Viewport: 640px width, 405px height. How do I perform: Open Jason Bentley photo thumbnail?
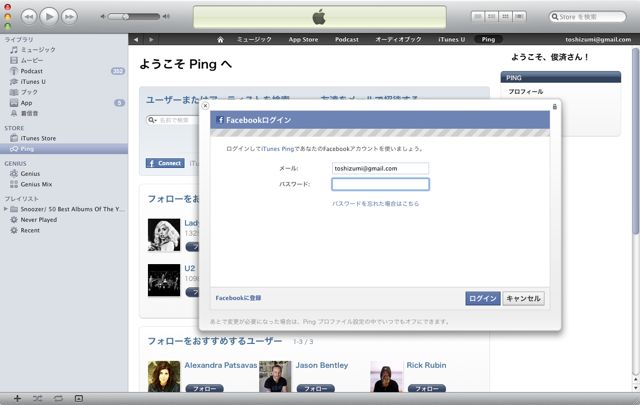click(x=275, y=376)
